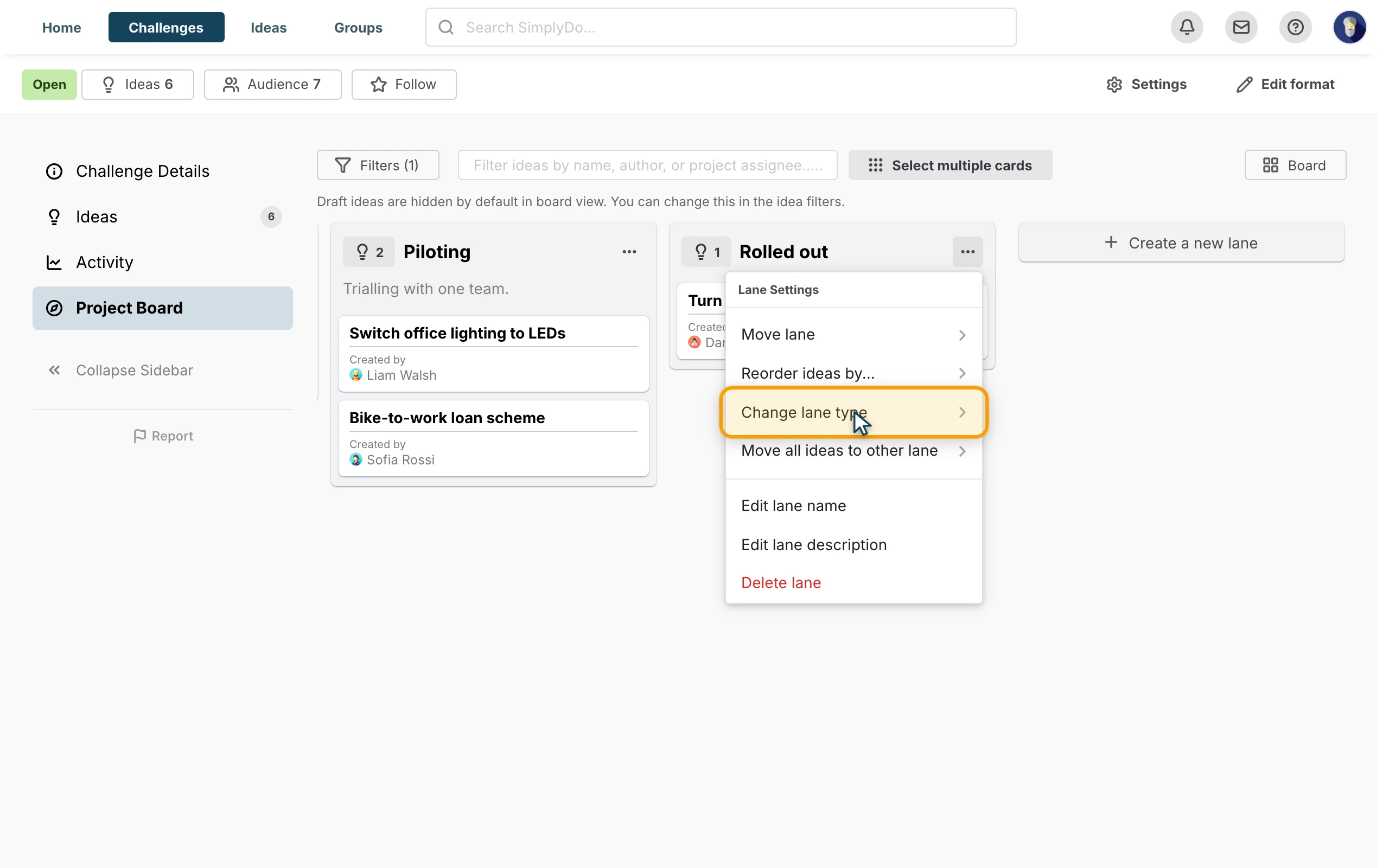Image resolution: width=1389 pixels, height=868 pixels.
Task: Open the Project Board sidebar item
Action: click(x=162, y=308)
